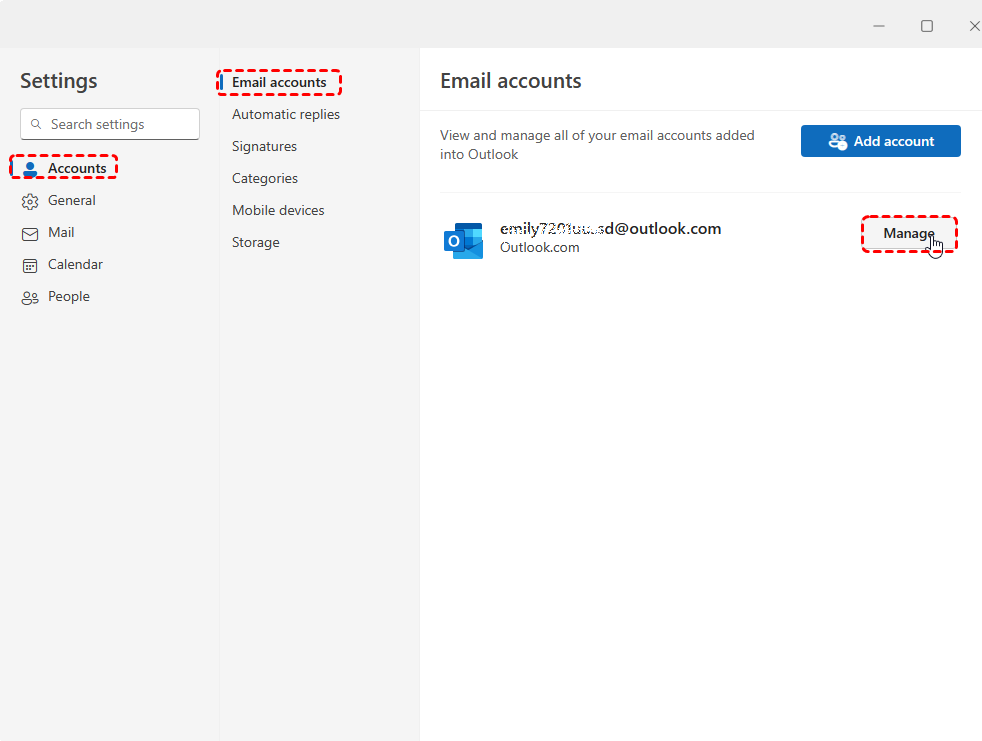The height and width of the screenshot is (741, 982).
Task: Click the People icon in the sidebar
Action: tap(30, 297)
